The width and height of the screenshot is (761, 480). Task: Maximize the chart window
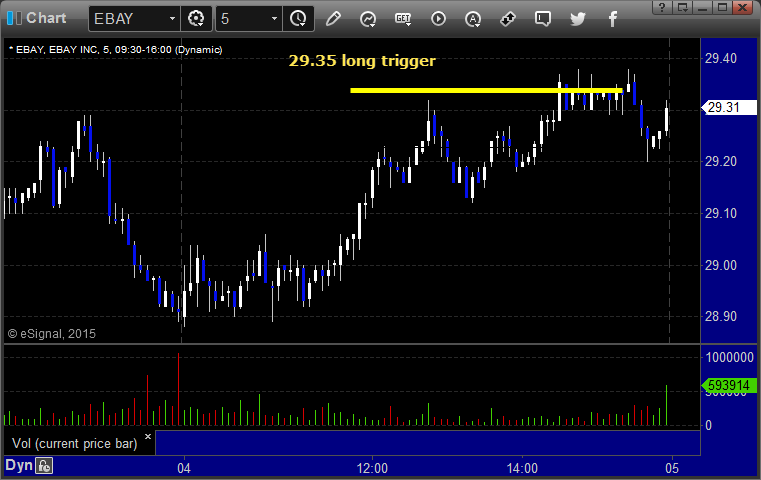coord(722,7)
